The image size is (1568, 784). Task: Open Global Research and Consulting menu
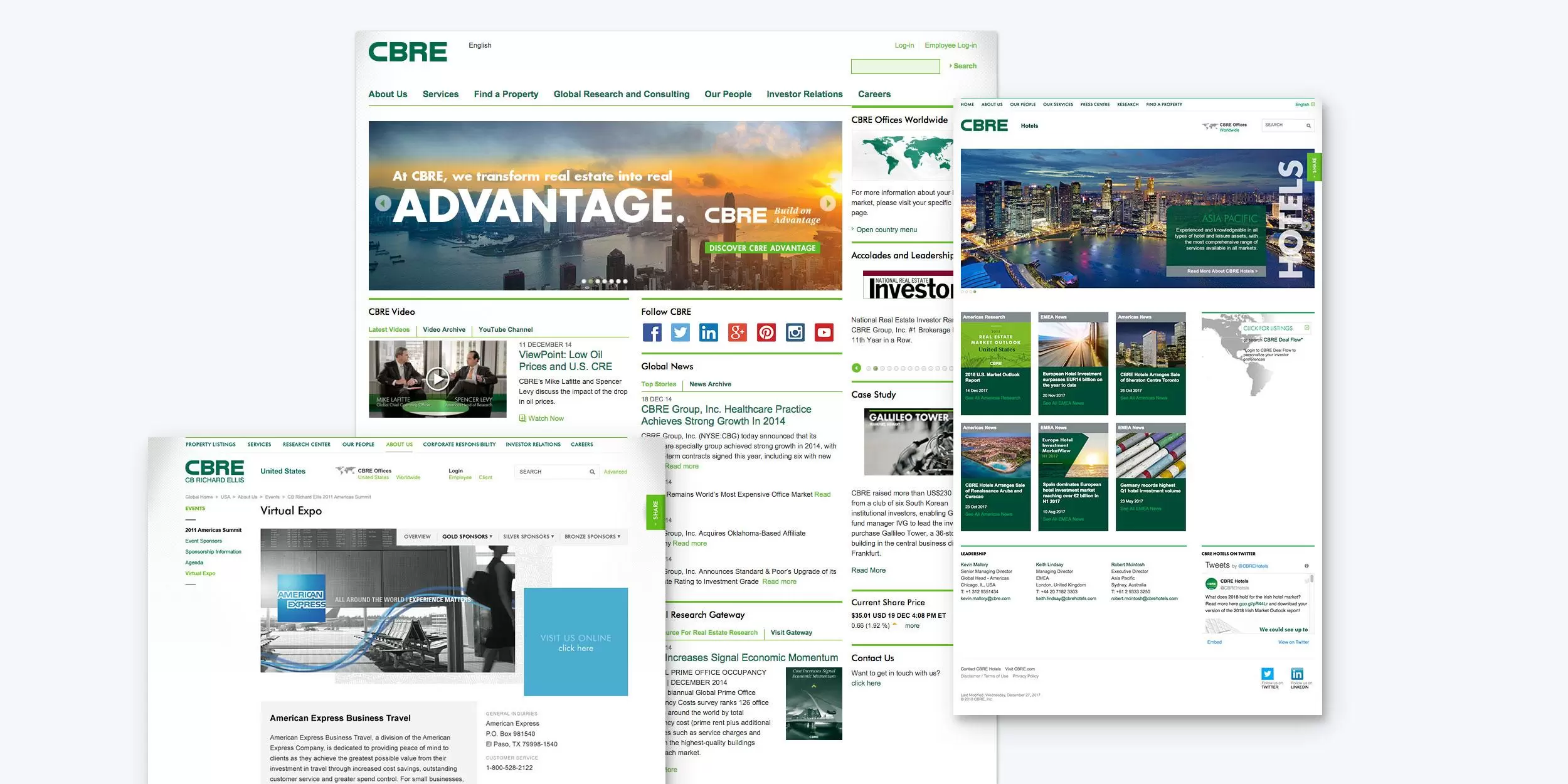pyautogui.click(x=622, y=94)
